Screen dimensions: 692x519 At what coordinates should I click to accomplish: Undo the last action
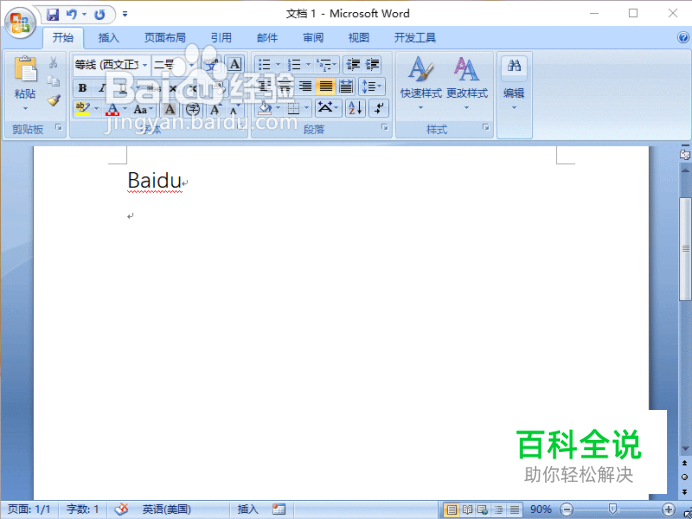pyautogui.click(x=71, y=15)
